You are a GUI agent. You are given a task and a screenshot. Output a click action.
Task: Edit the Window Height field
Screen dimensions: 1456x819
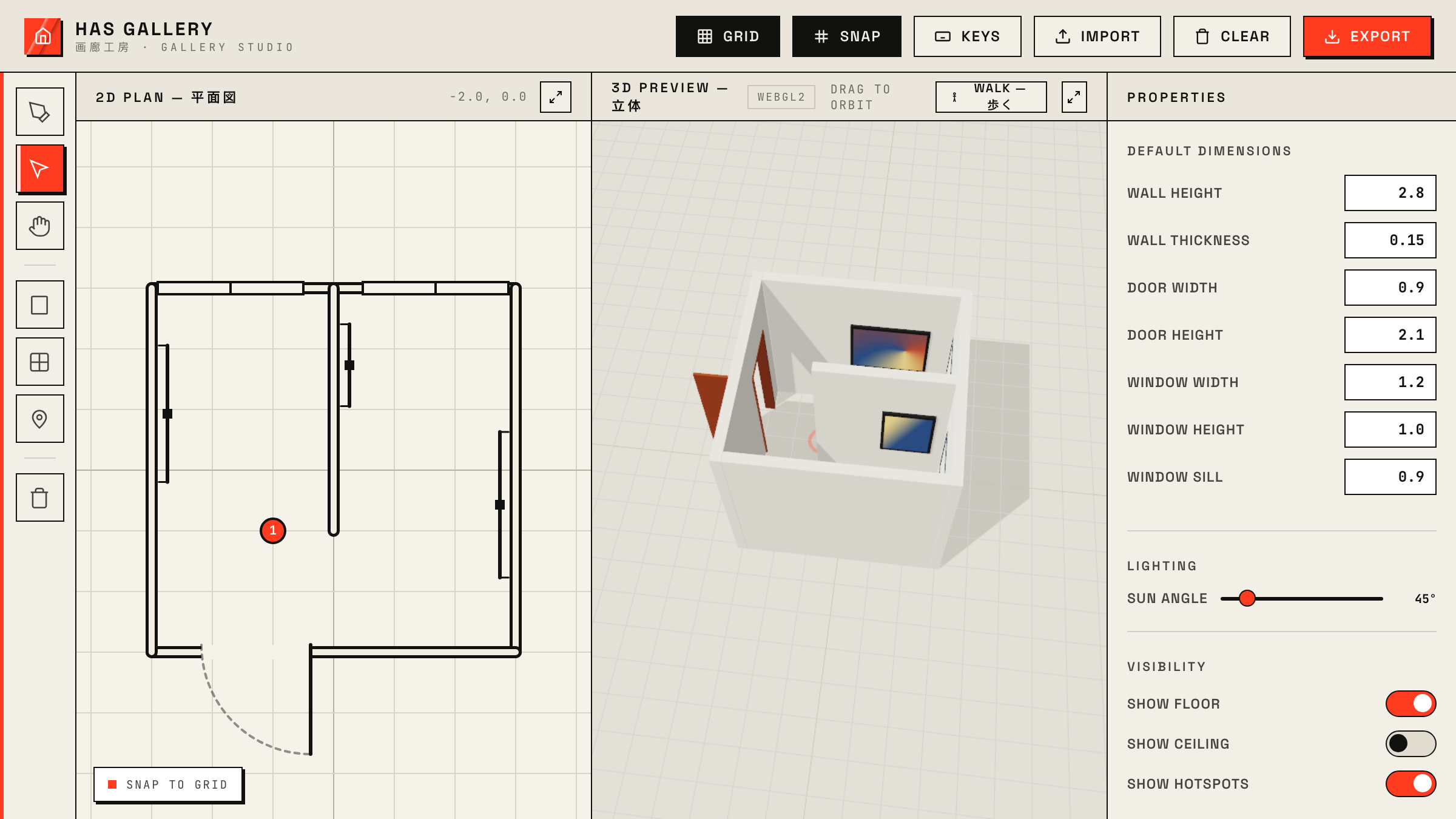click(1390, 430)
